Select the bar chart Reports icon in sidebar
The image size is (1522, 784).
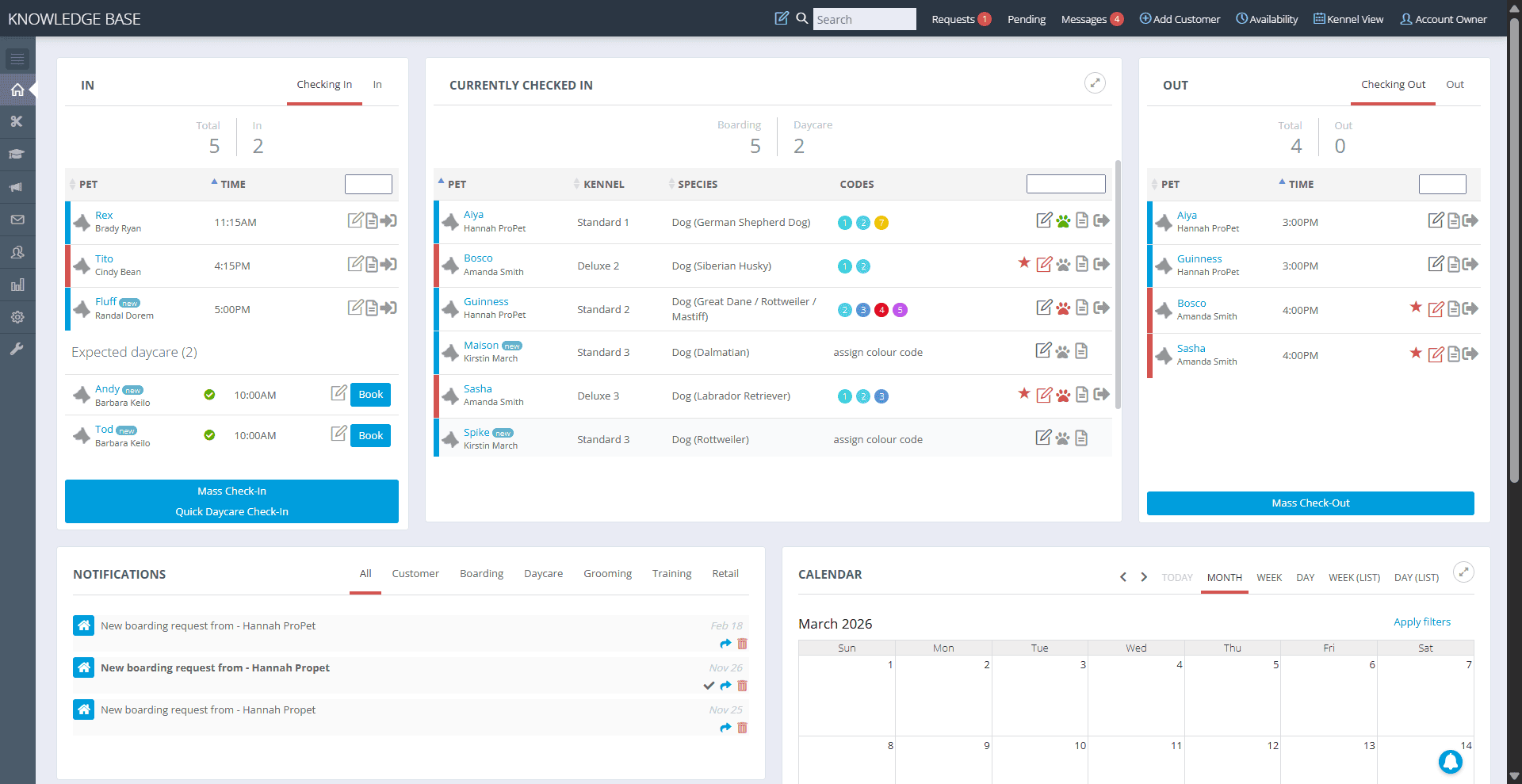[17, 285]
